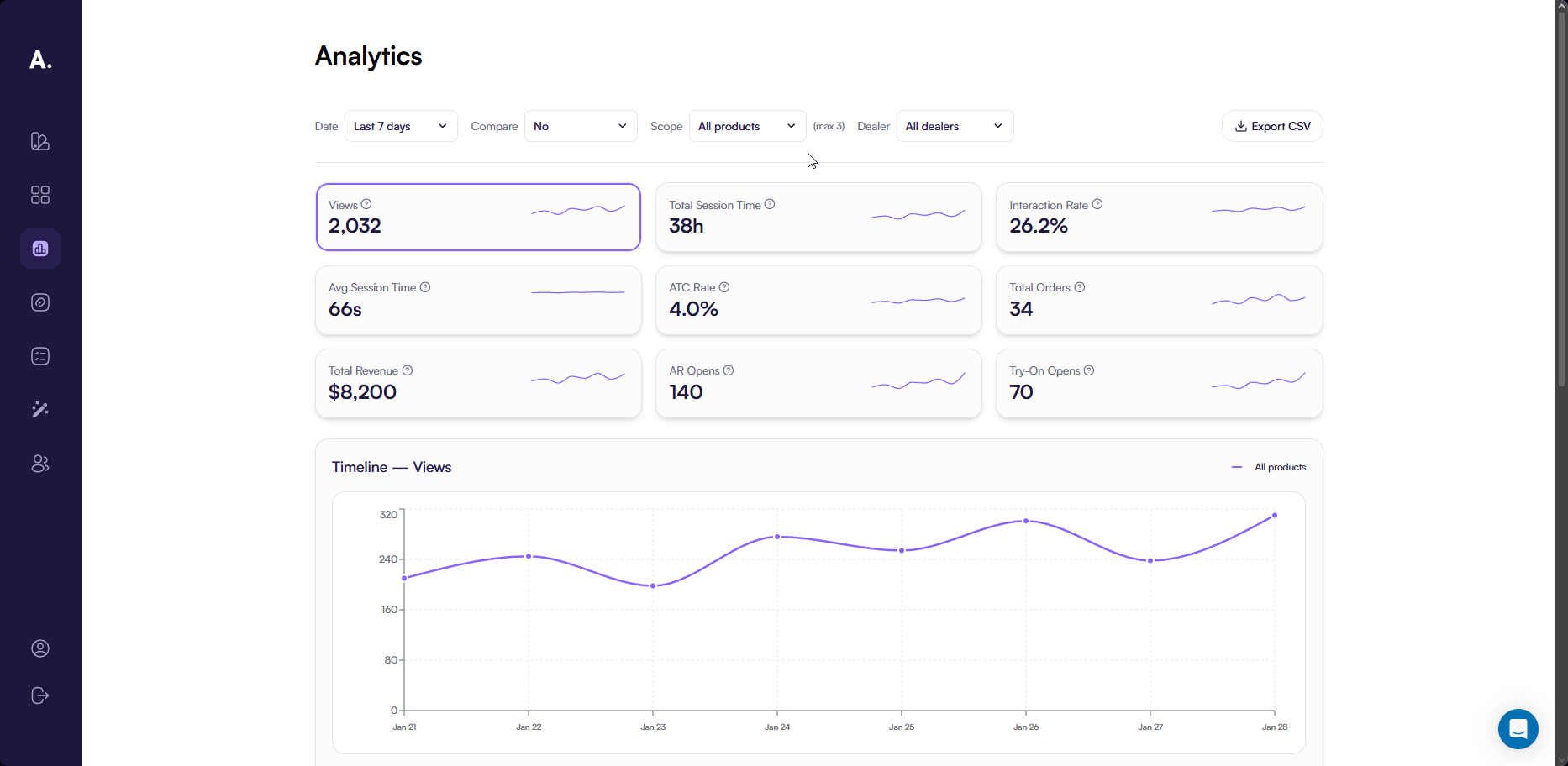Click the info icon beside Total Orders

tap(1080, 287)
